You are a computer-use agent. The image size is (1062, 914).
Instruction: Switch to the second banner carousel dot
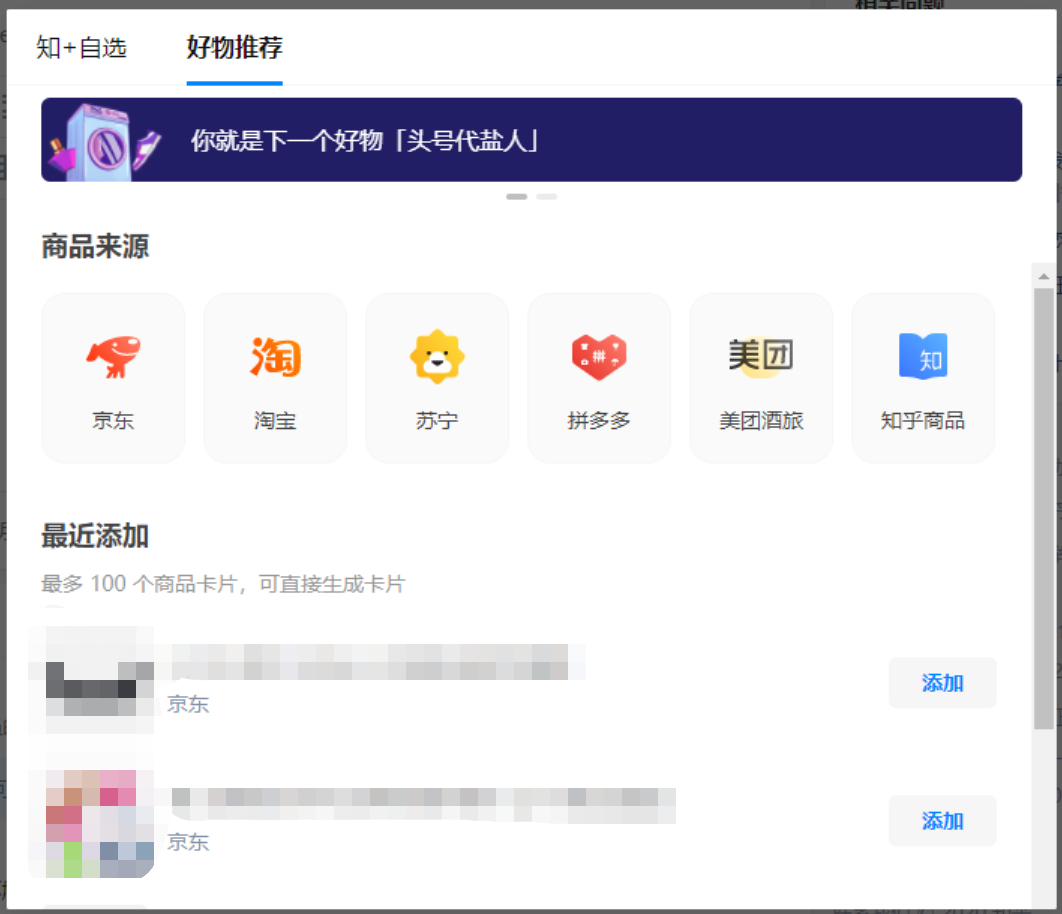(546, 197)
